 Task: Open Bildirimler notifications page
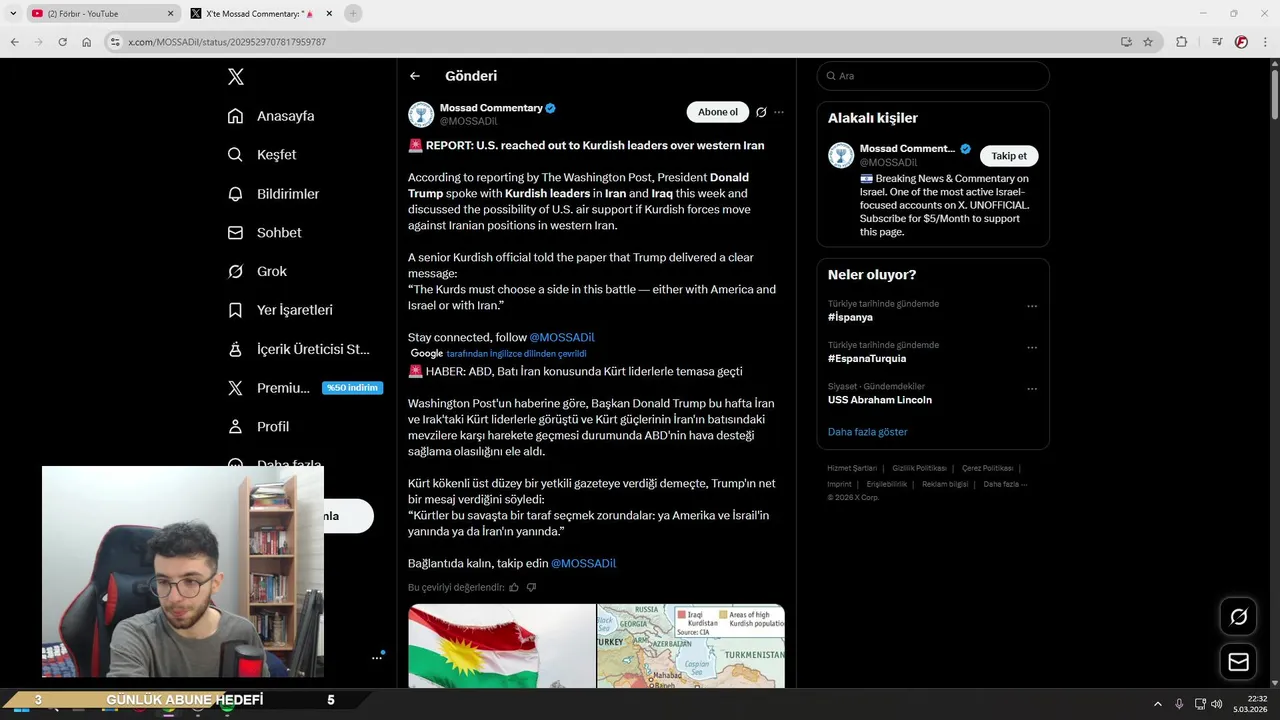click(273, 194)
